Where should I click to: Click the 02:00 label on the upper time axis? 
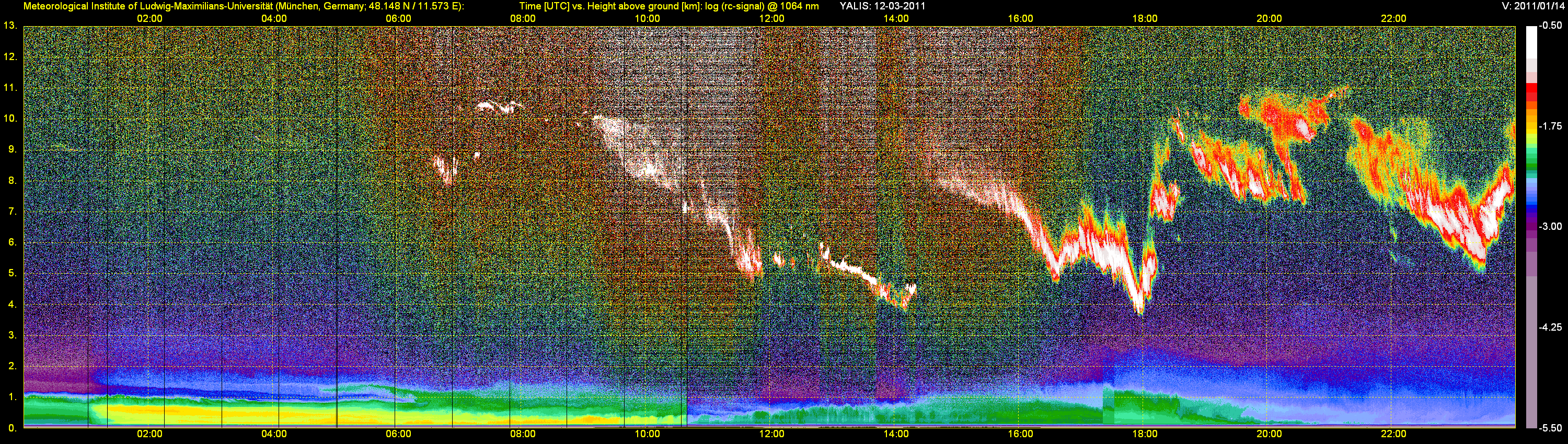pos(149,19)
